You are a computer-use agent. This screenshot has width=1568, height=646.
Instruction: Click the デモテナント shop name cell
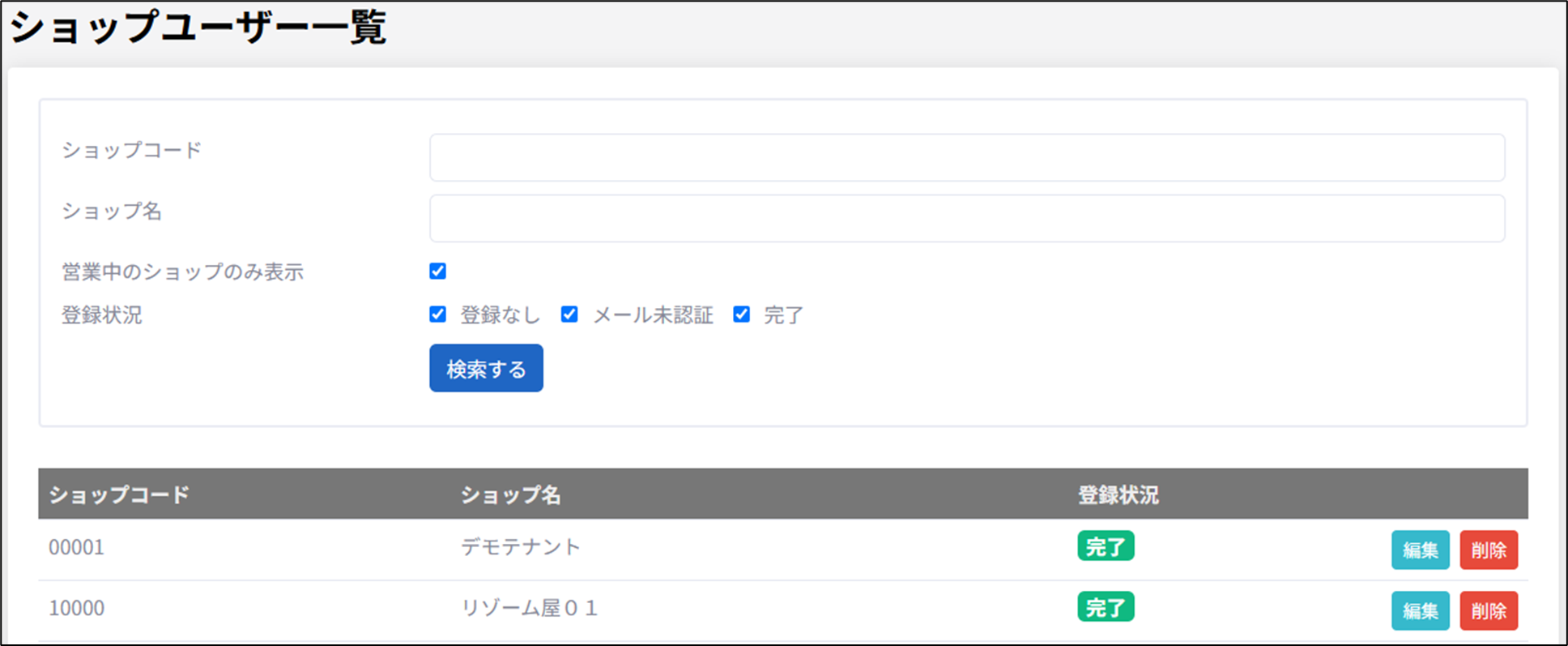click(x=521, y=548)
